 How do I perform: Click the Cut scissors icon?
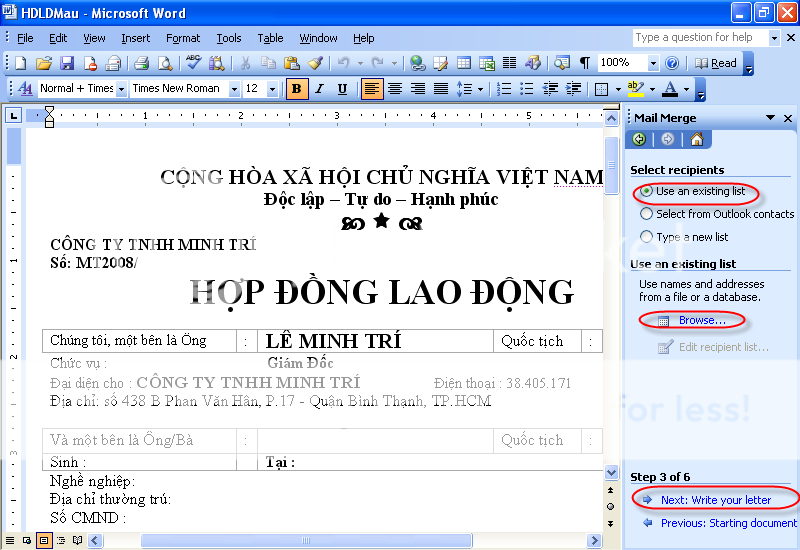point(245,63)
